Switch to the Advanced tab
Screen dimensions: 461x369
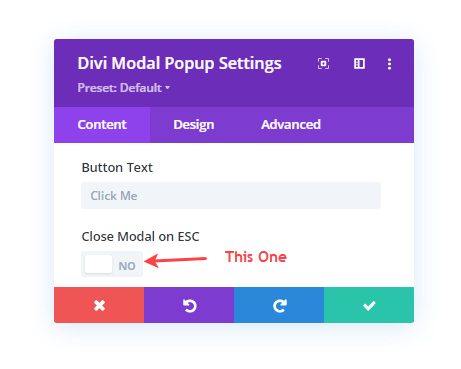pyautogui.click(x=291, y=125)
